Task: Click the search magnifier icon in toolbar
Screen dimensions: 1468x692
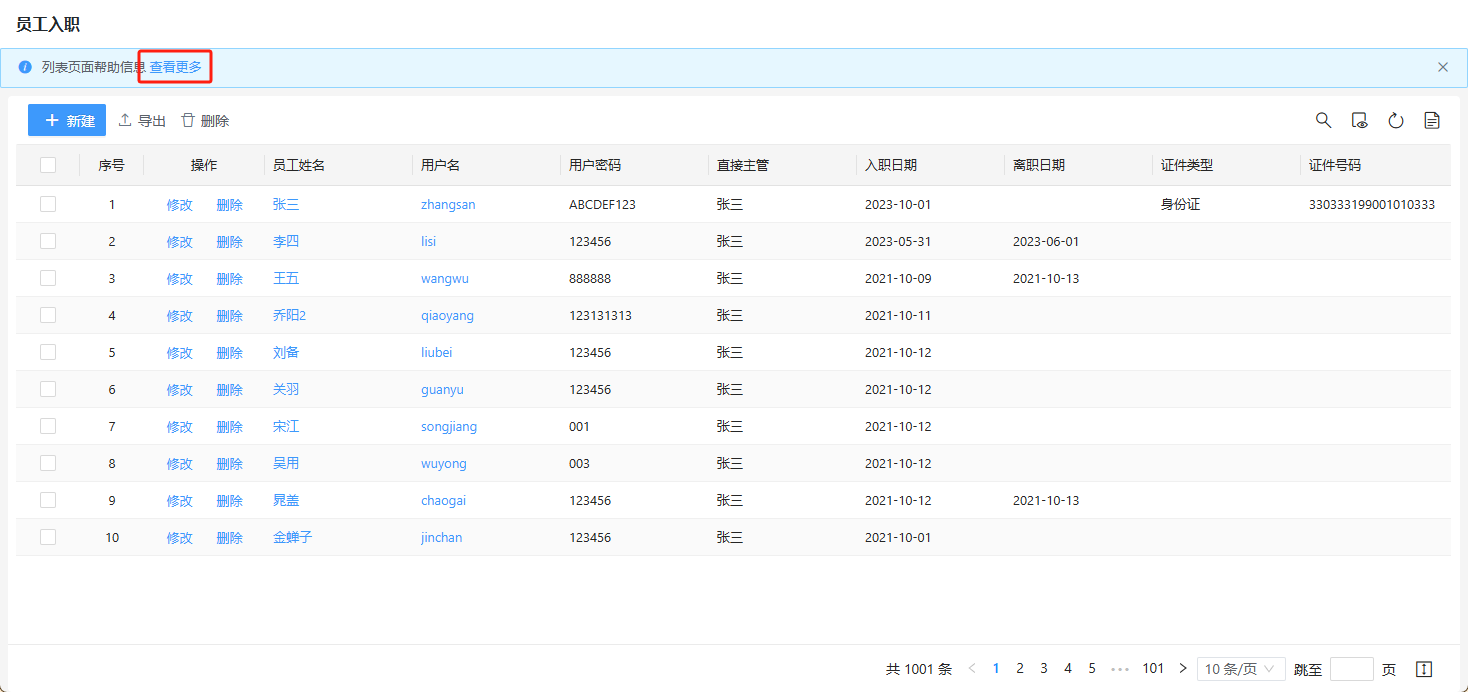Action: coord(1323,120)
